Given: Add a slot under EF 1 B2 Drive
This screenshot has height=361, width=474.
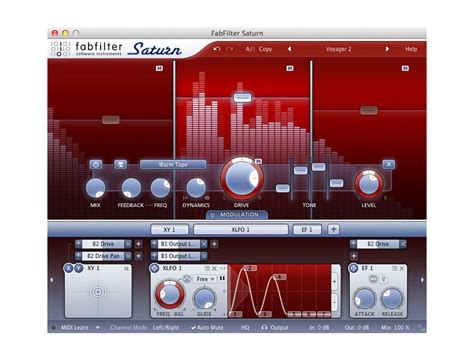Looking at the screenshot, I should (354, 256).
